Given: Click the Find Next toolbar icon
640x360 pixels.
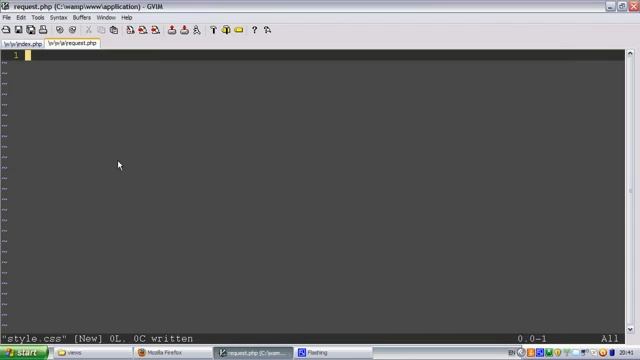Looking at the screenshot, I should pos(143,30).
